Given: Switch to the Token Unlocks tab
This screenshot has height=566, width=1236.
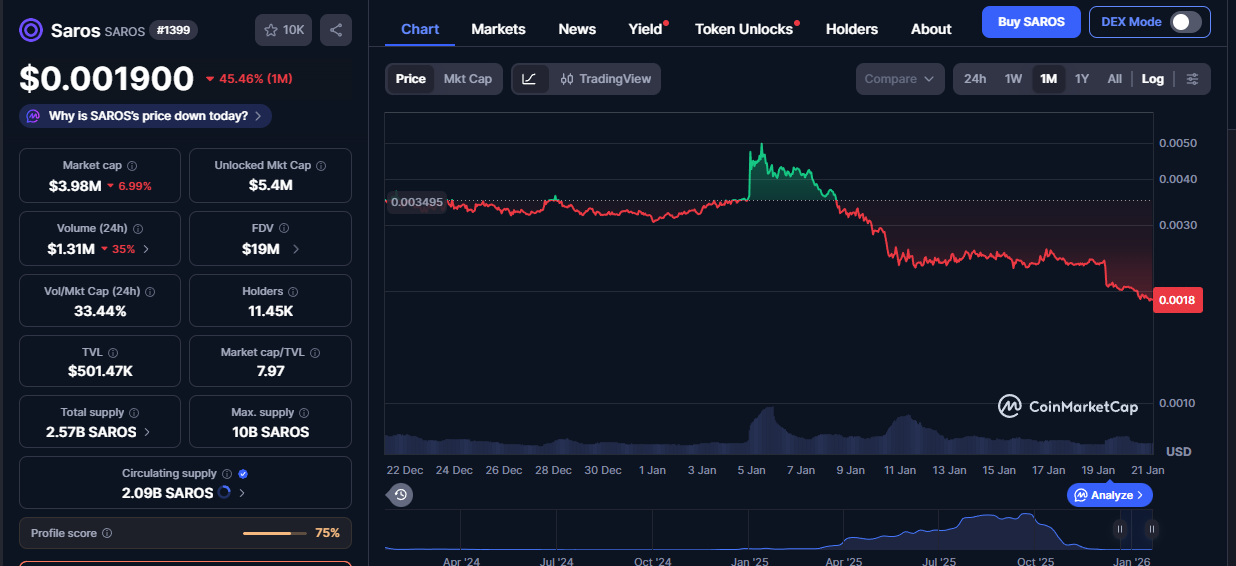Looking at the screenshot, I should [743, 29].
